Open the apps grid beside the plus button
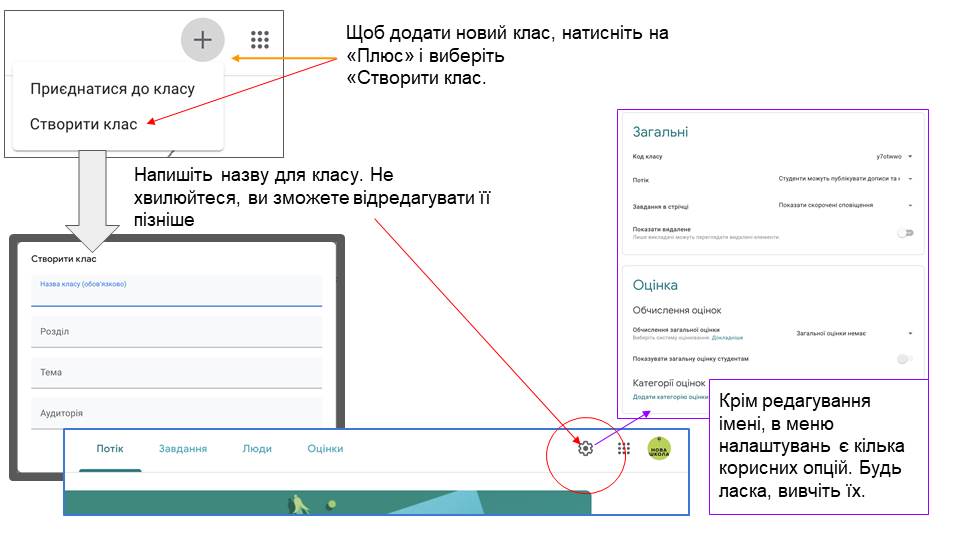The width and height of the screenshot is (960, 540). tap(260, 40)
